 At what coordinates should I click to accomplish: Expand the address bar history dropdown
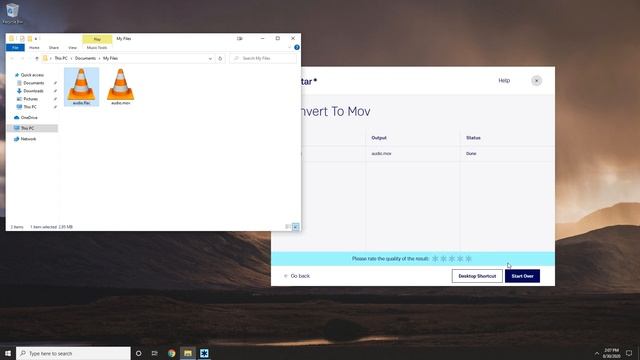tap(210, 58)
